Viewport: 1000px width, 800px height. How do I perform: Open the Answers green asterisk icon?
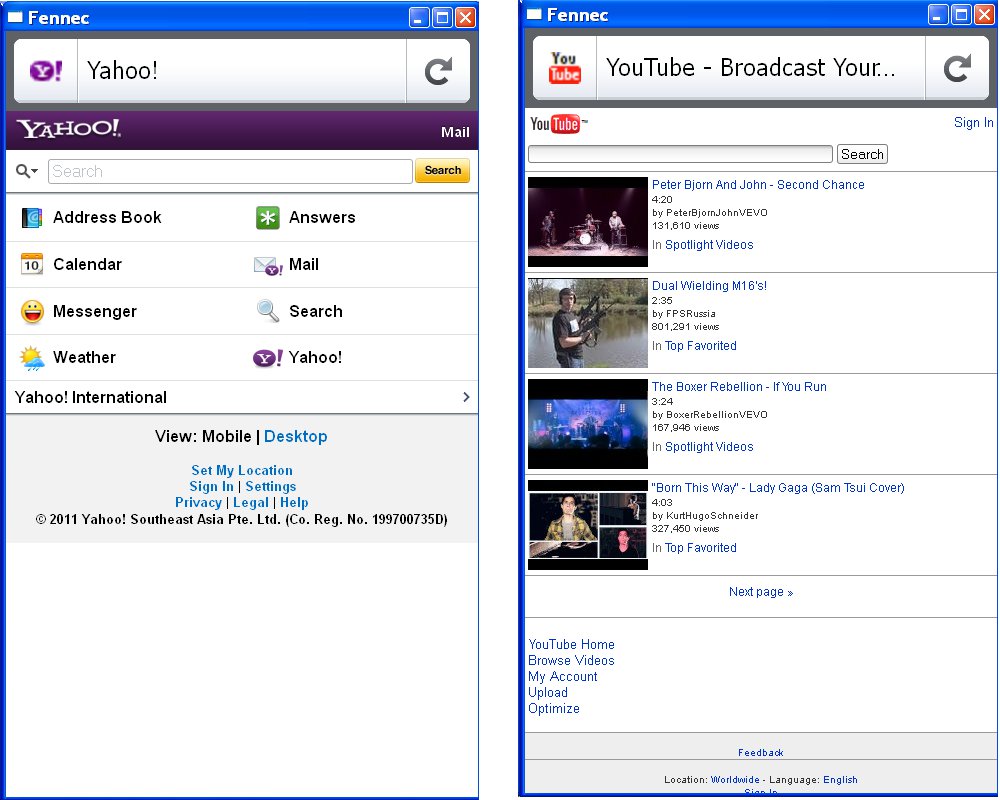pyautogui.click(x=268, y=218)
